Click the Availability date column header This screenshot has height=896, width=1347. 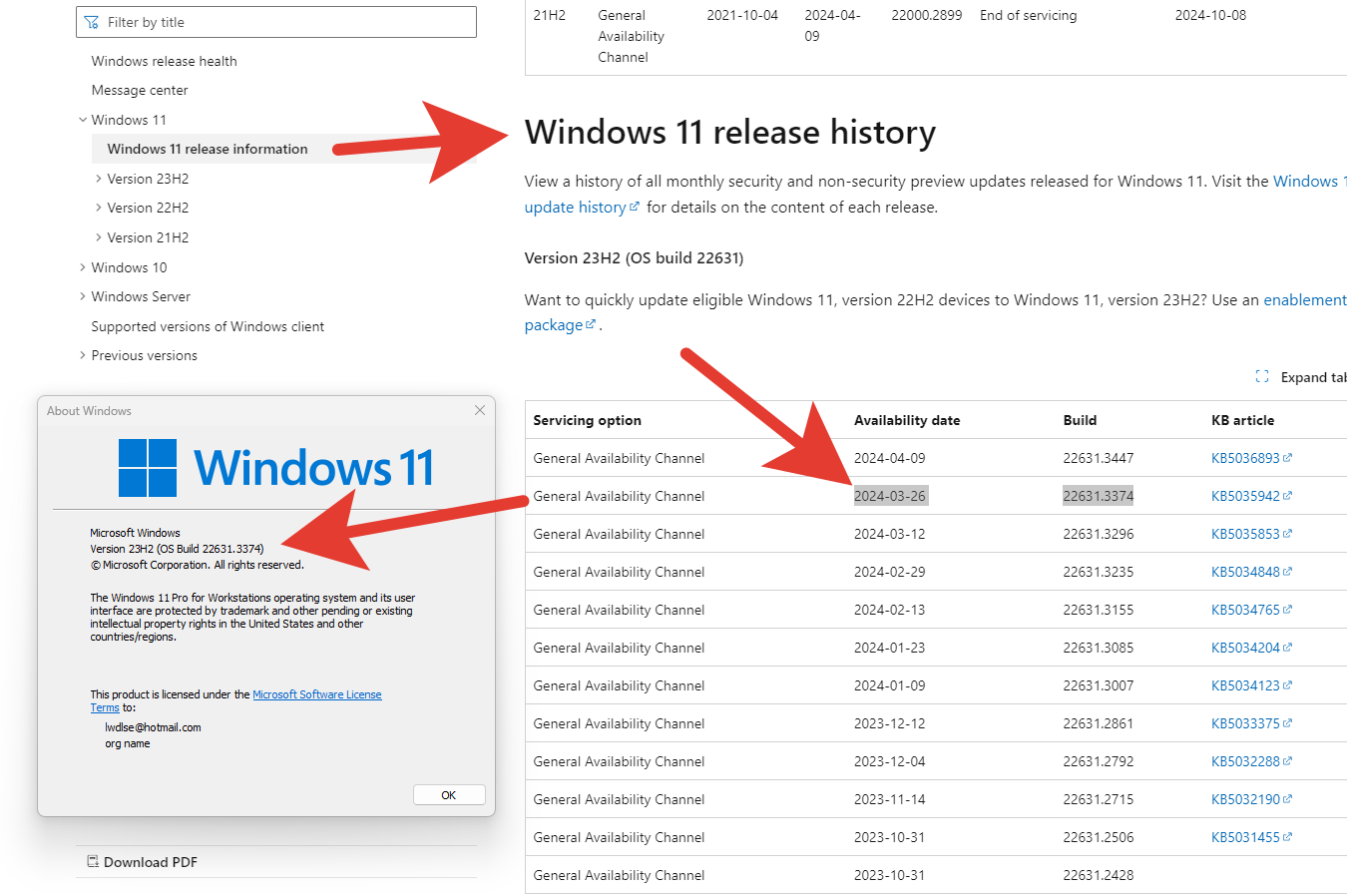[907, 420]
